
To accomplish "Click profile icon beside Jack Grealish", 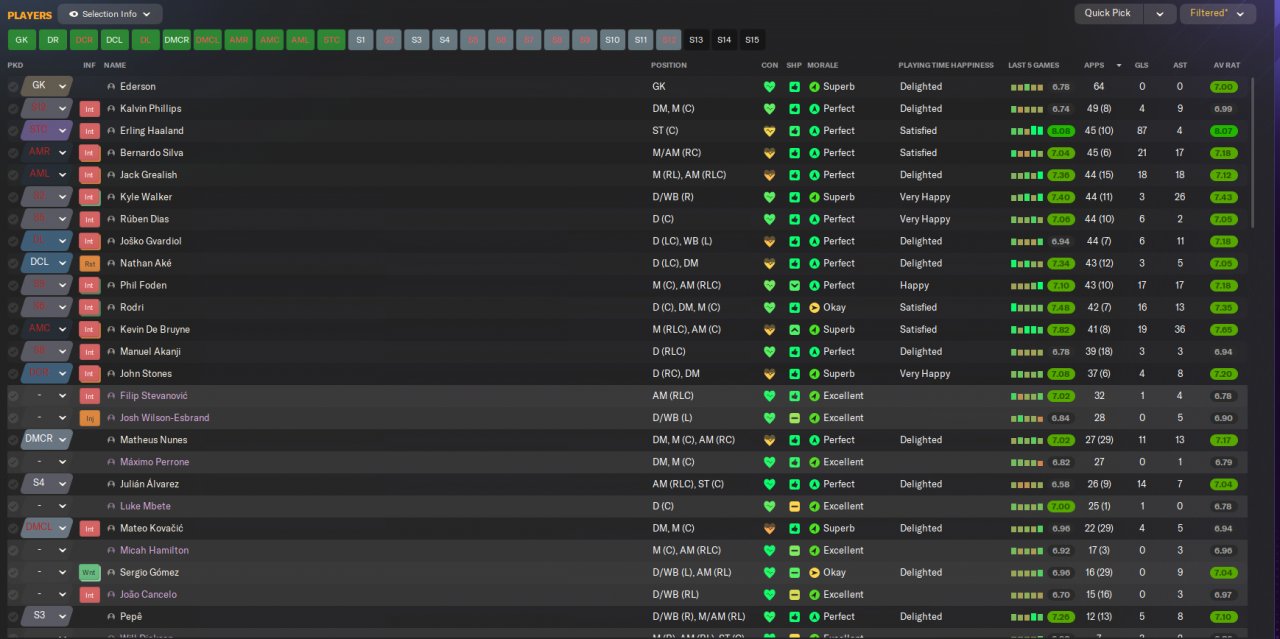I will pyautogui.click(x=111, y=175).
